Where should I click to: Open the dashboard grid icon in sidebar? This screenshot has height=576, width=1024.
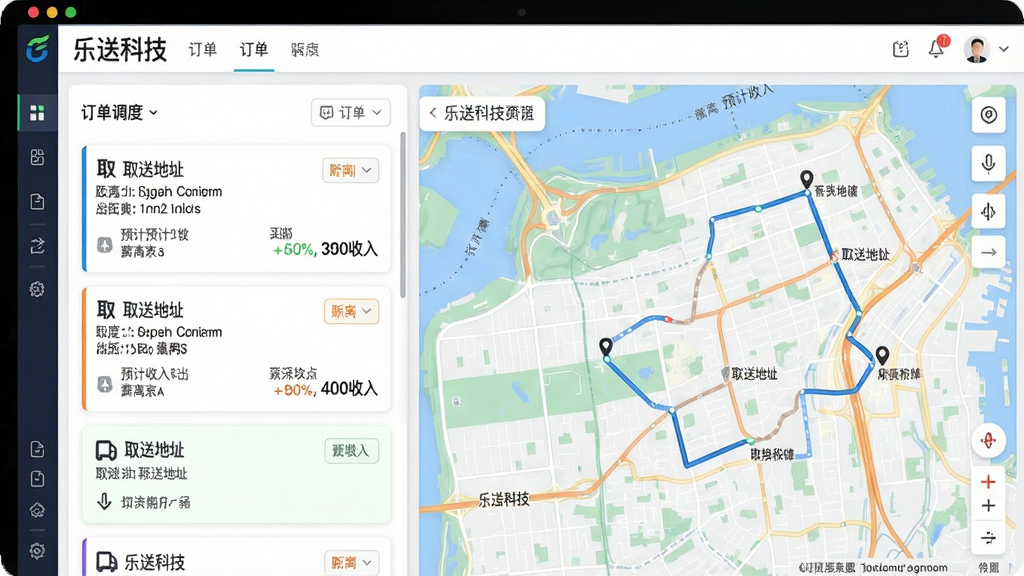pyautogui.click(x=37, y=113)
